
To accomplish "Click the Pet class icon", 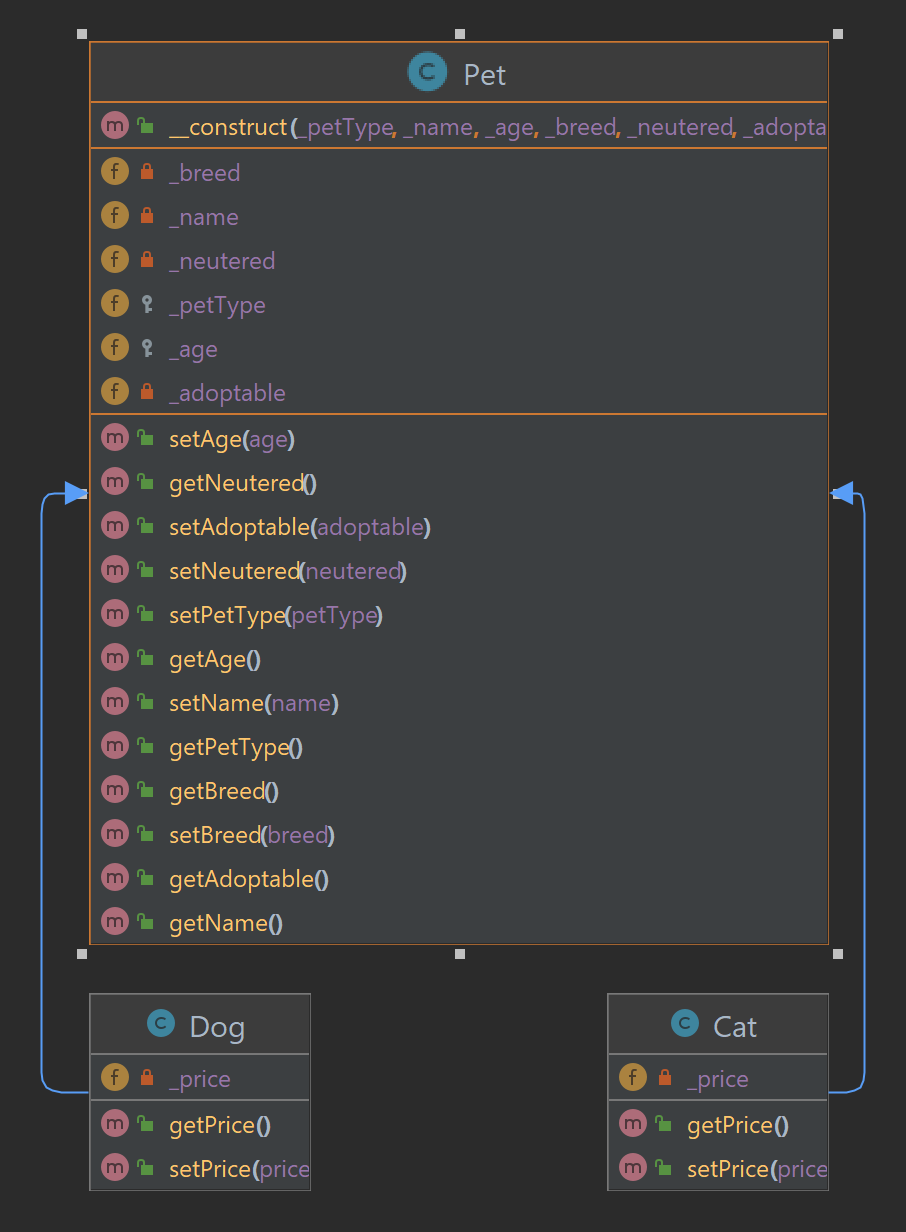I will tap(427, 73).
